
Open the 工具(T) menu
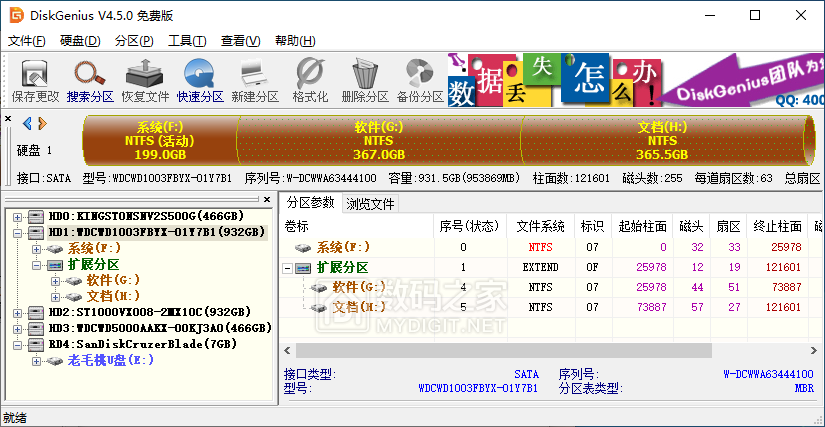point(187,41)
